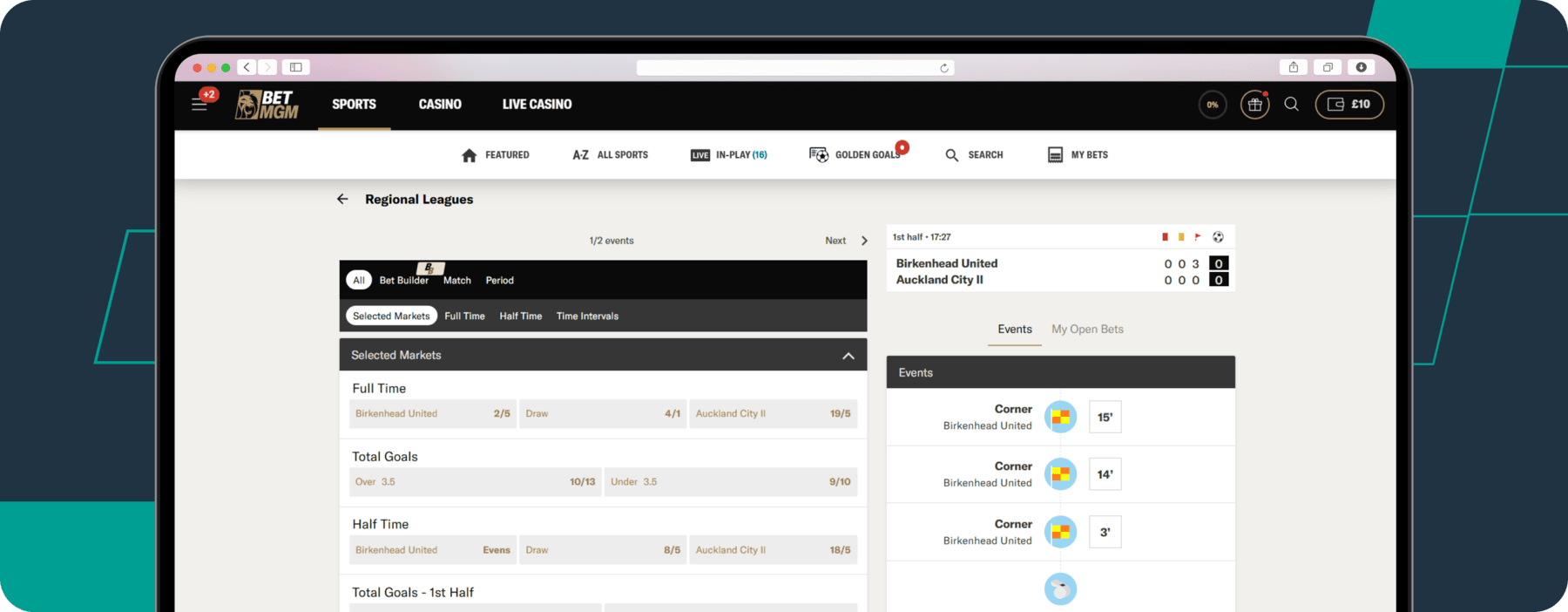Select the Selected Markets pill
This screenshot has width=1568, height=612.
click(x=391, y=316)
